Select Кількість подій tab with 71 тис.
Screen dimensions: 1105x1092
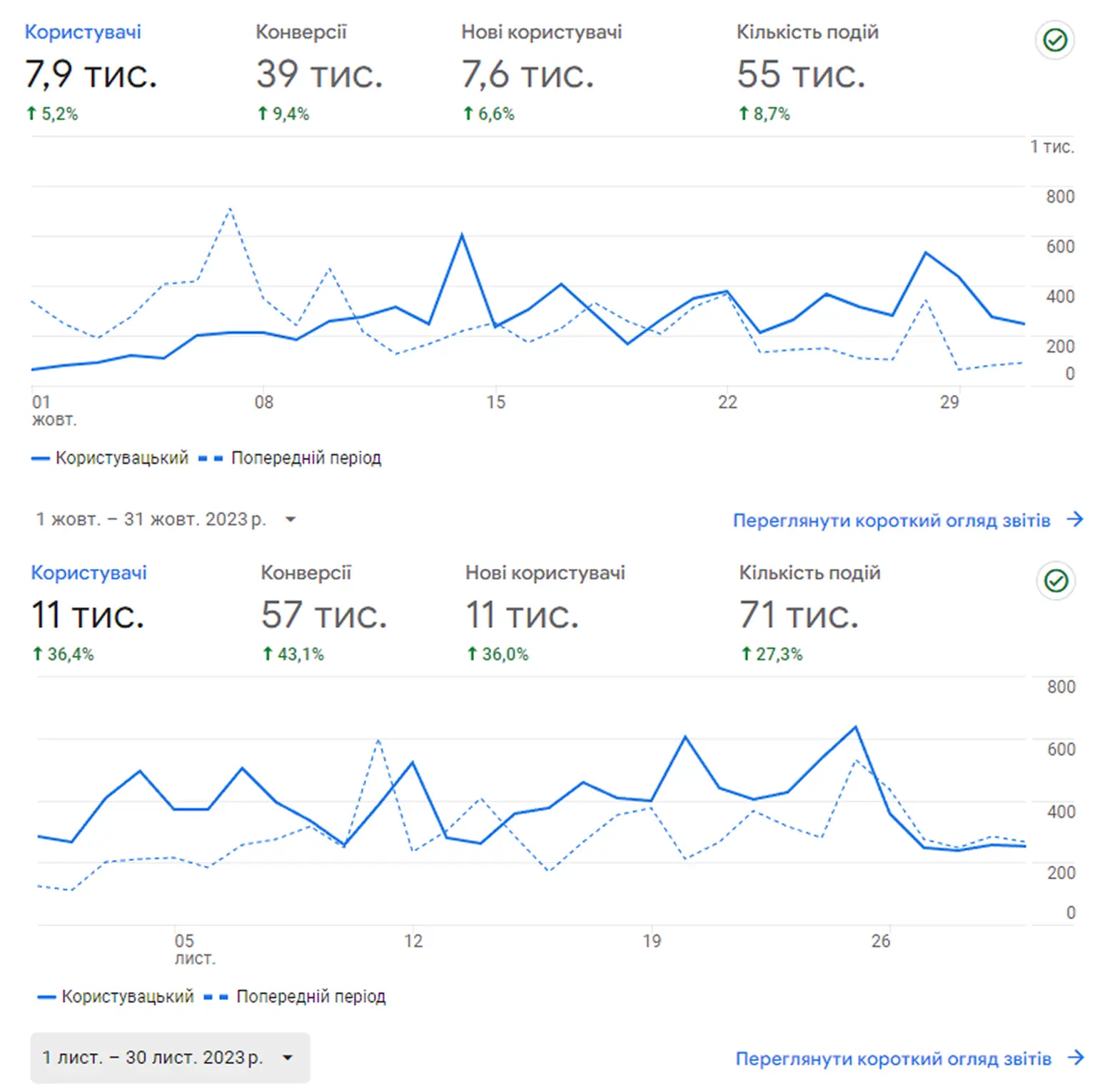pyautogui.click(x=809, y=612)
